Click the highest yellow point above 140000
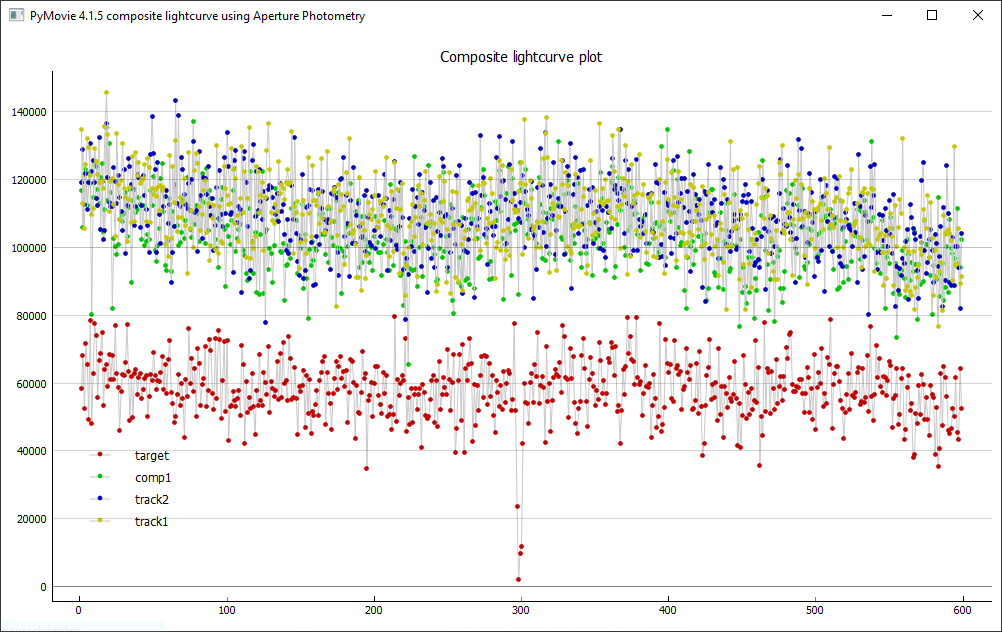 point(106,93)
